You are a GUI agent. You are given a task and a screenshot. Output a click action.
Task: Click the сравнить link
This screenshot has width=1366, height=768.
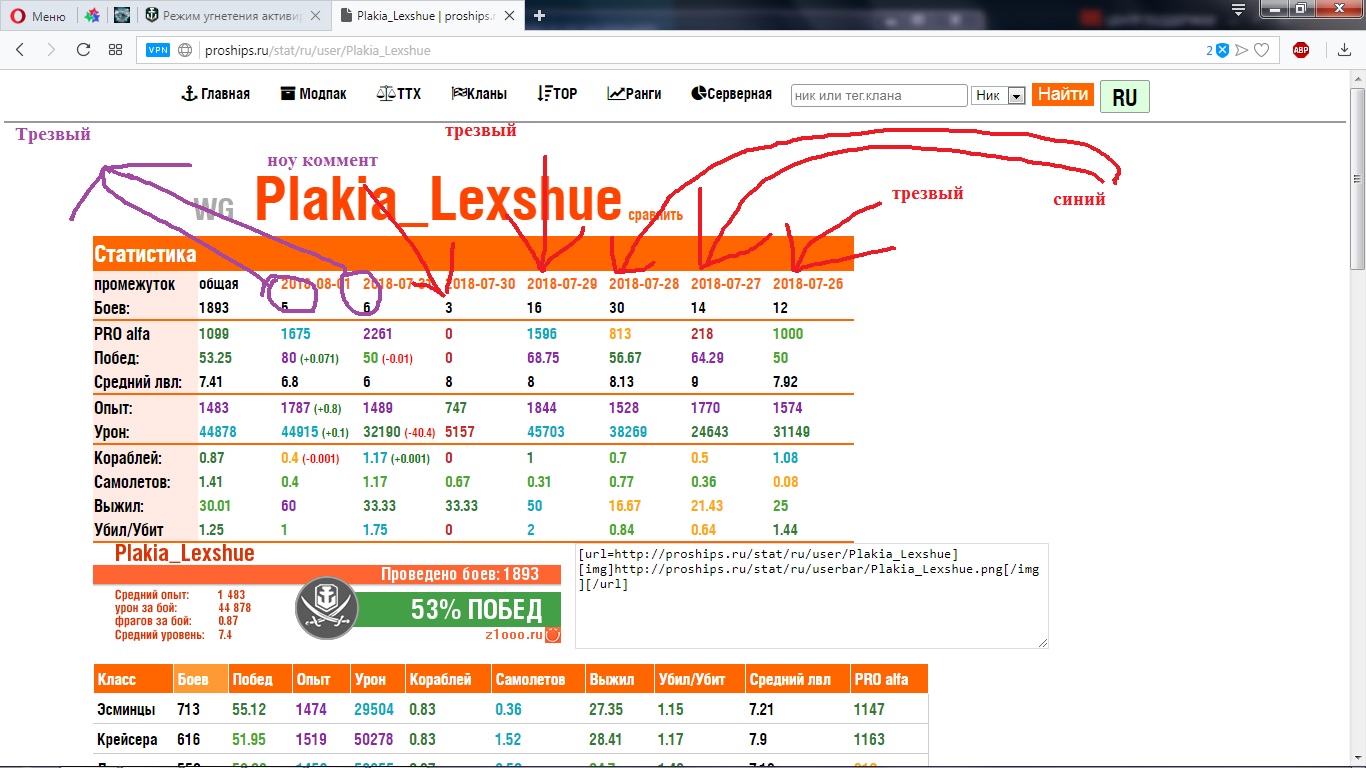pyautogui.click(x=655, y=214)
